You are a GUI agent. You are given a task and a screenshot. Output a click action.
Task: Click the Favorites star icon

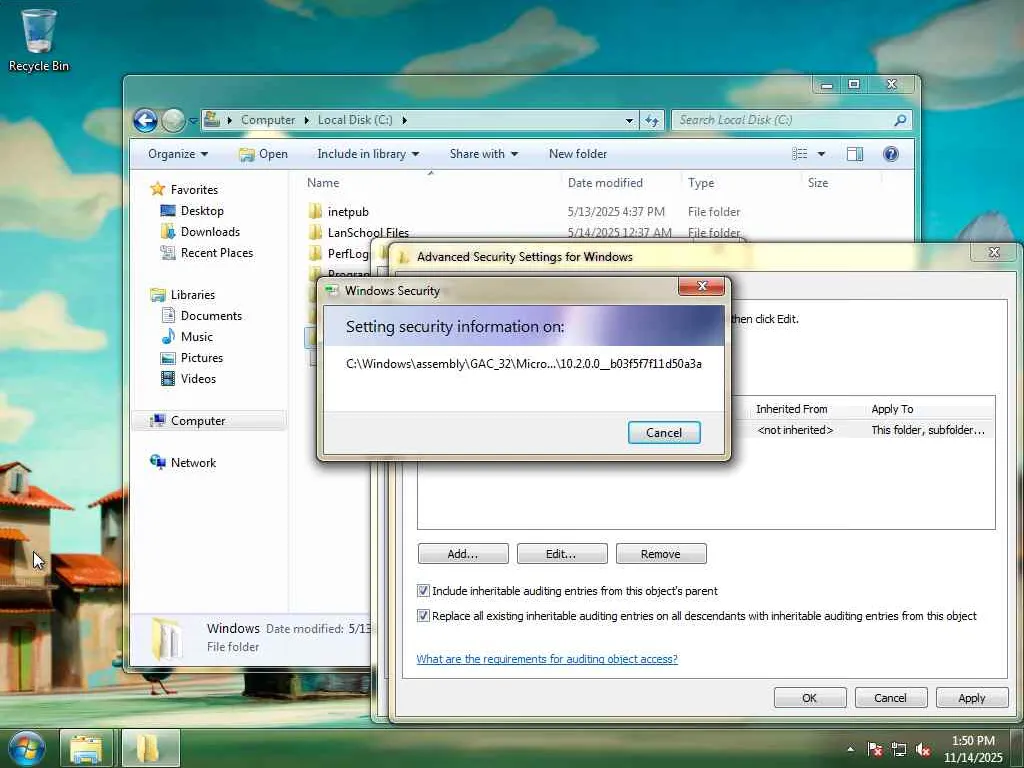coord(157,189)
